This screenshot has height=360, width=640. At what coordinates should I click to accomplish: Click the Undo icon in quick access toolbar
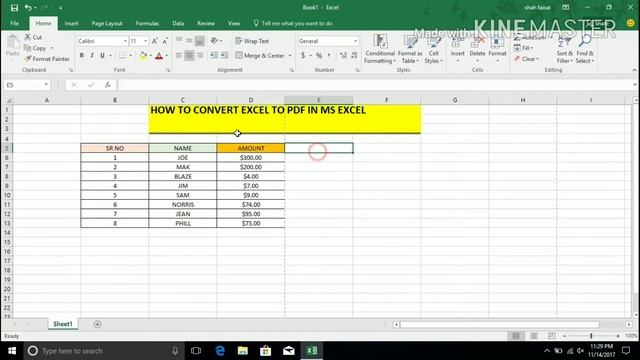tap(28, 8)
